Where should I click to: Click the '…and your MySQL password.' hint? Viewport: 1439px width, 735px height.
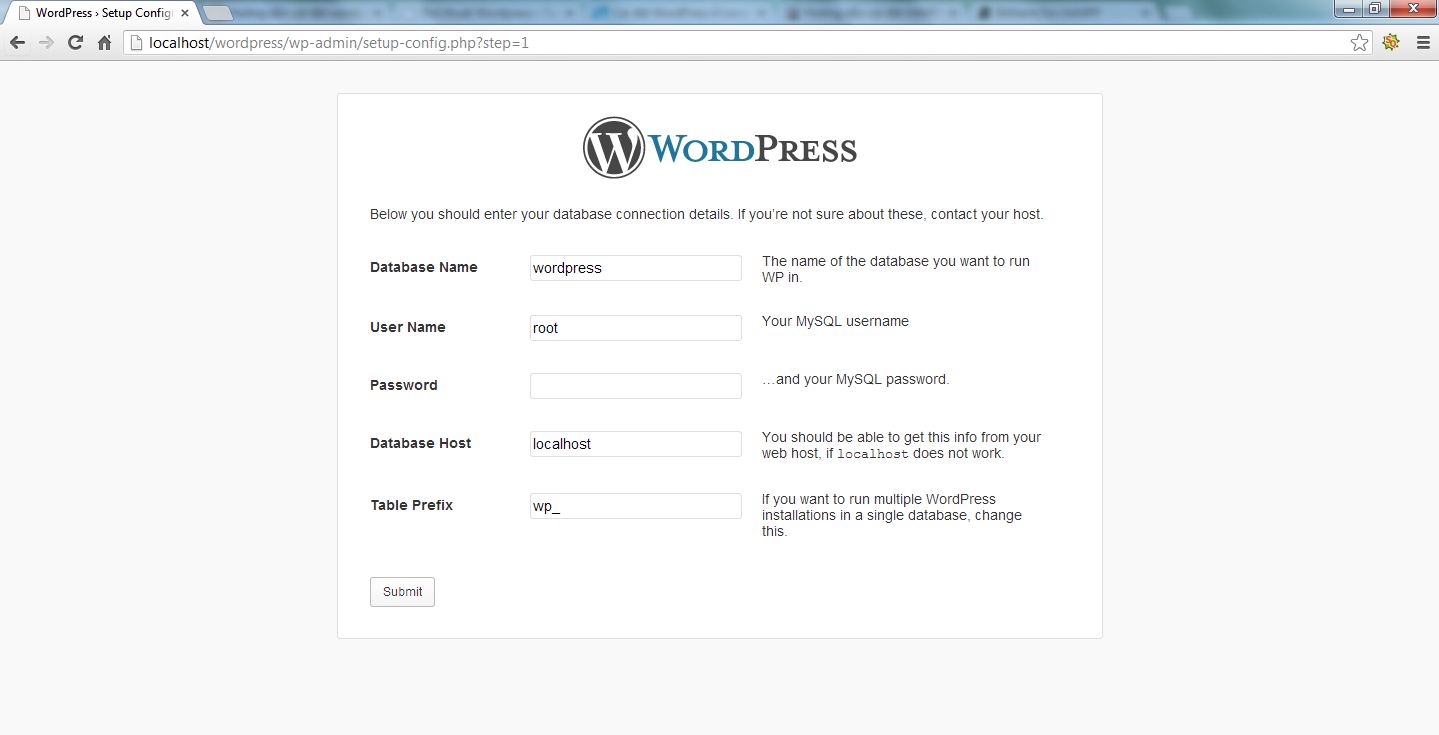click(855, 379)
